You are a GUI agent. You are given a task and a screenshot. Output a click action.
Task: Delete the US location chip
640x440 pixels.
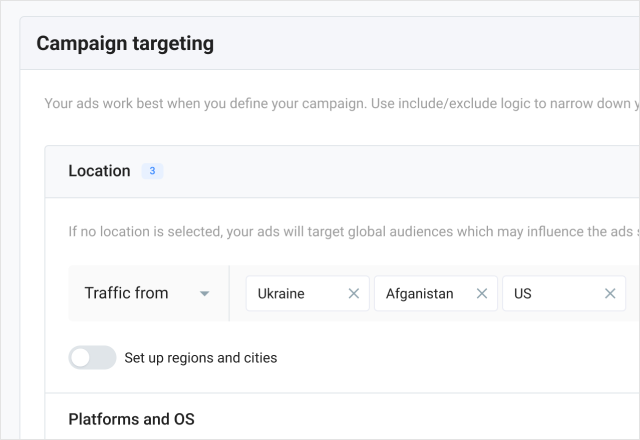[x=610, y=294]
